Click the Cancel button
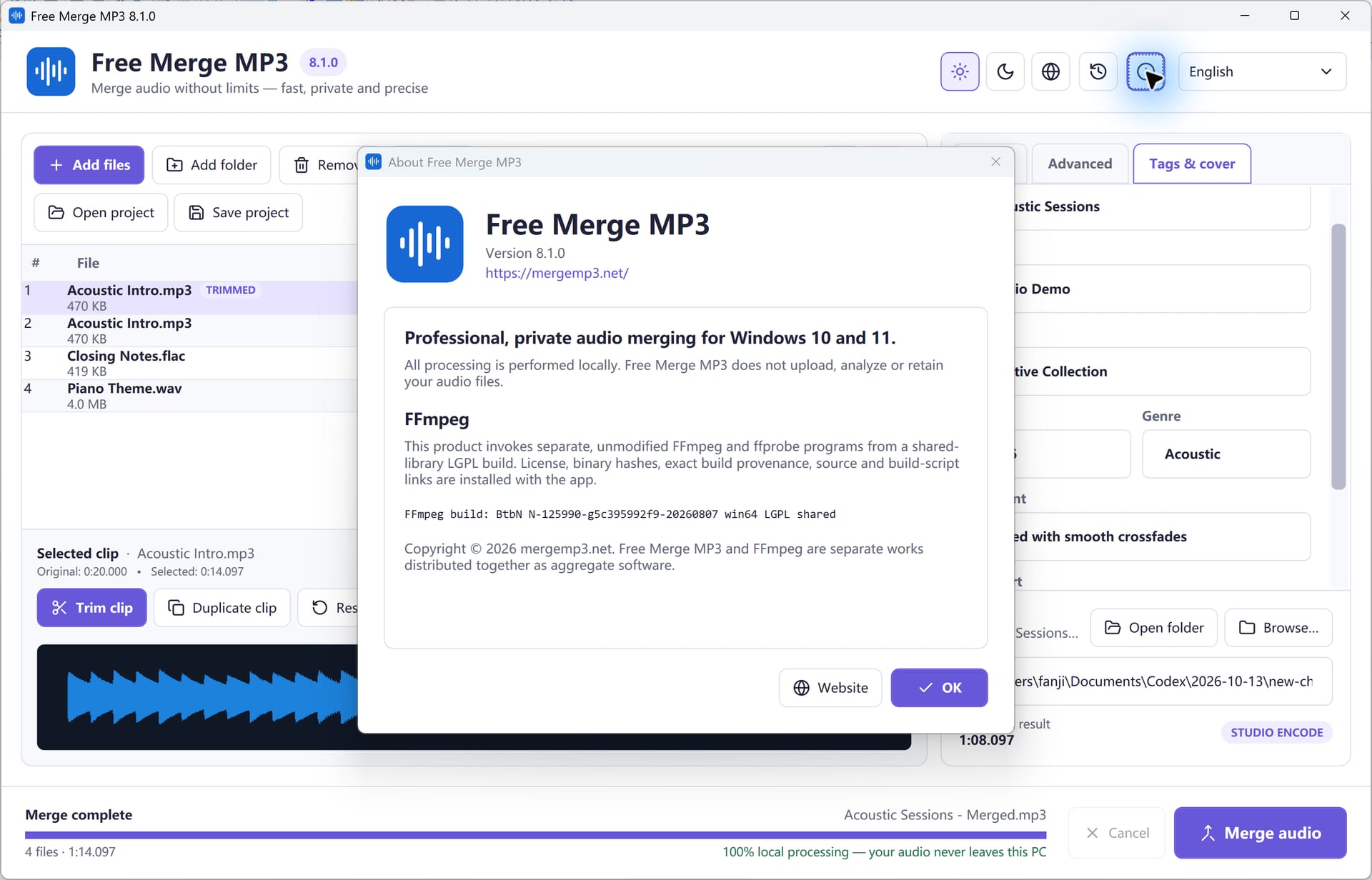This screenshot has height=880, width=1372. pos(1117,833)
